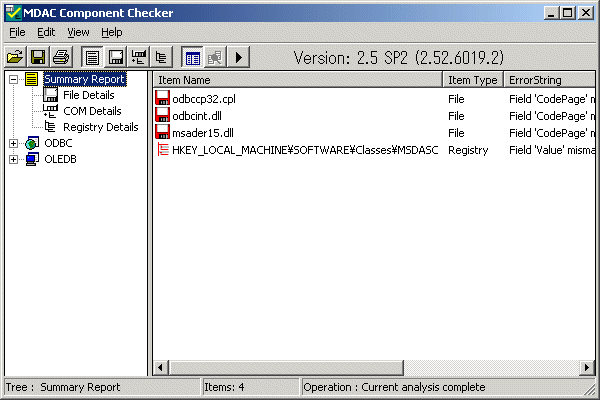Toggle the two-pane view toolbar button
Image resolution: width=600 pixels, height=400 pixels.
(x=192, y=58)
